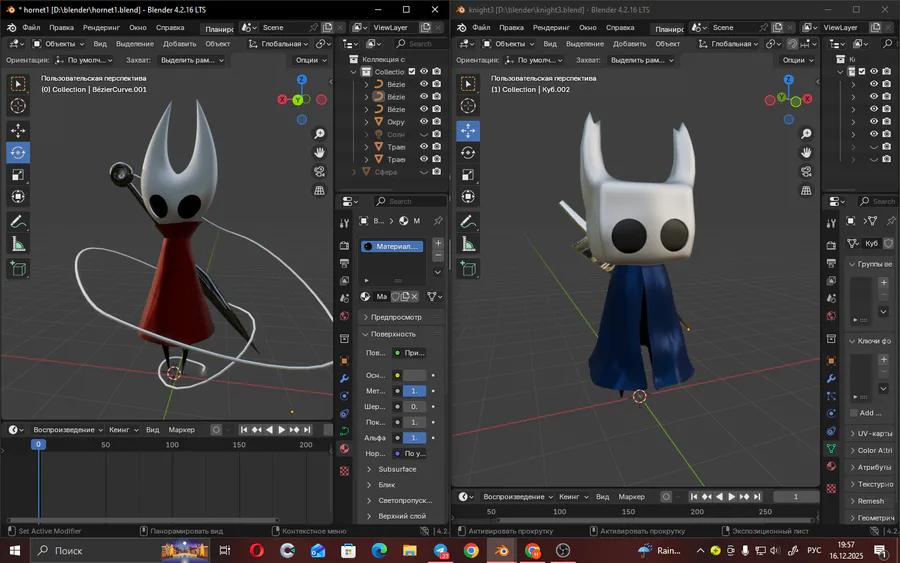The height and width of the screenshot is (563, 900).
Task: Click the zoom magnifier in knight3 viewport
Action: point(806,133)
